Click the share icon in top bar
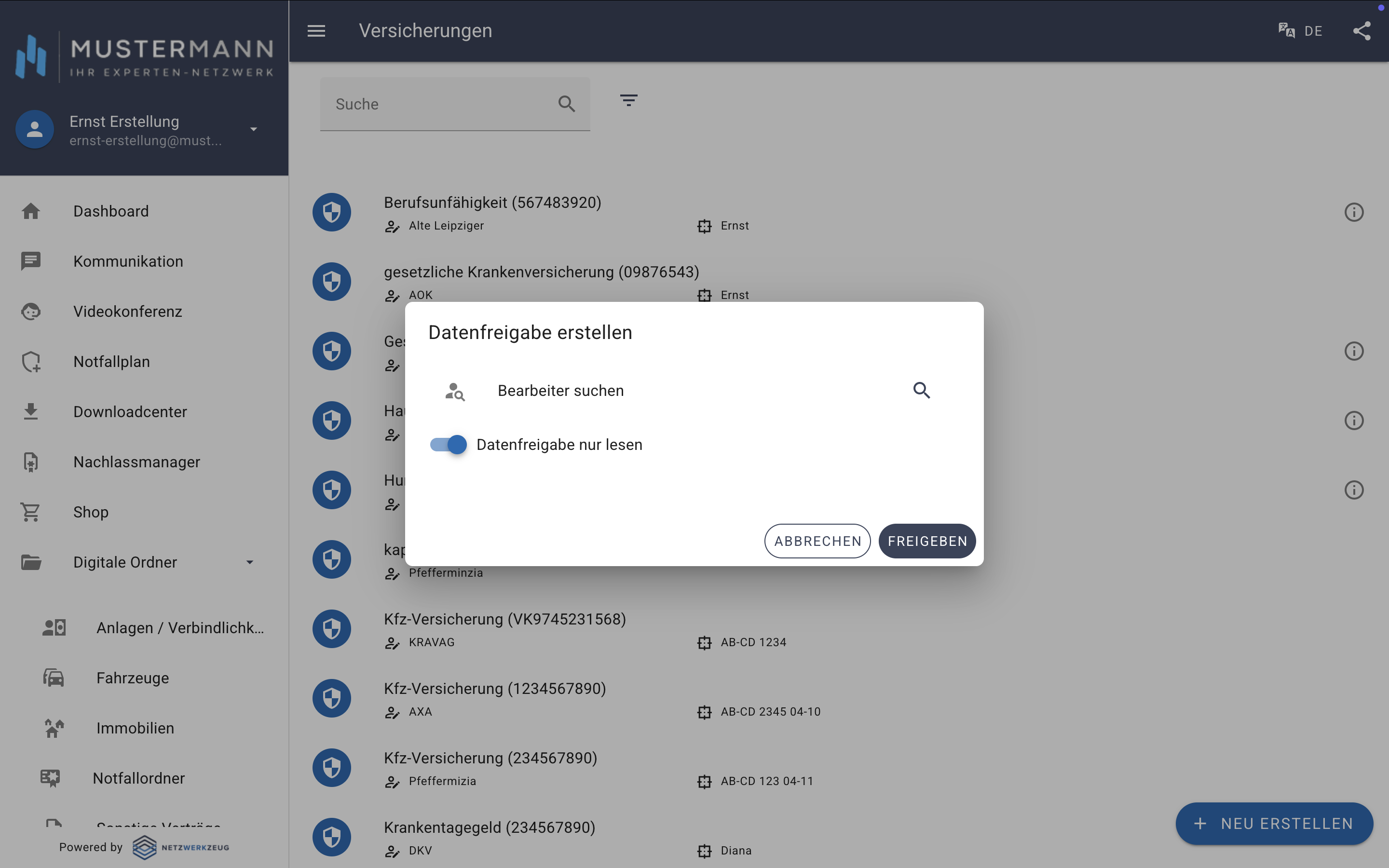Image resolution: width=1389 pixels, height=868 pixels. click(x=1362, y=31)
